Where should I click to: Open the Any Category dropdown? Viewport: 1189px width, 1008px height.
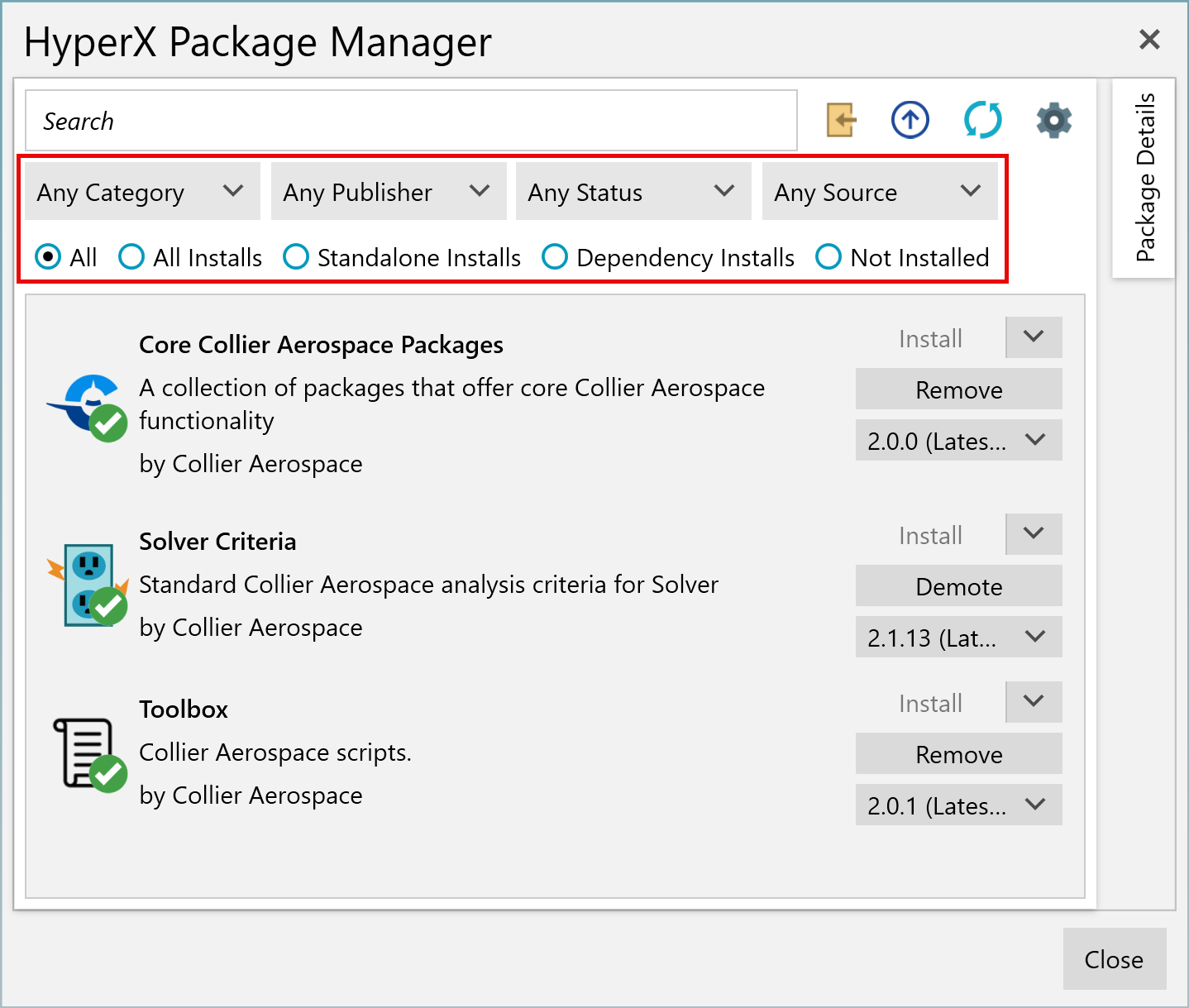click(142, 191)
